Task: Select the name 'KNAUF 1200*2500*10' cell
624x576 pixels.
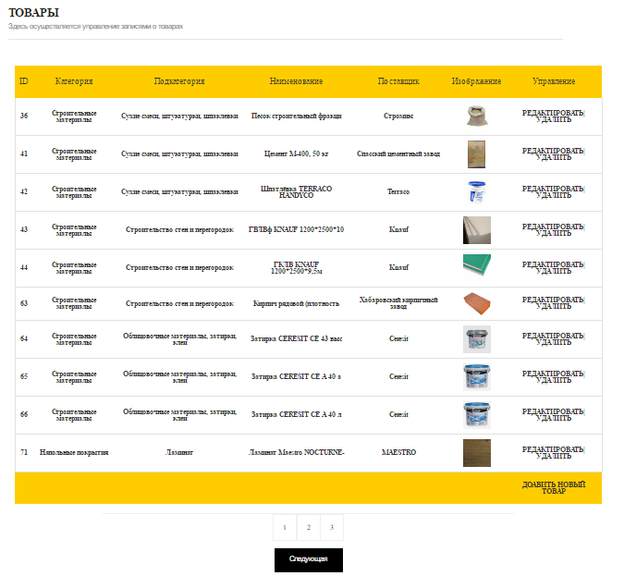Action: (x=296, y=230)
